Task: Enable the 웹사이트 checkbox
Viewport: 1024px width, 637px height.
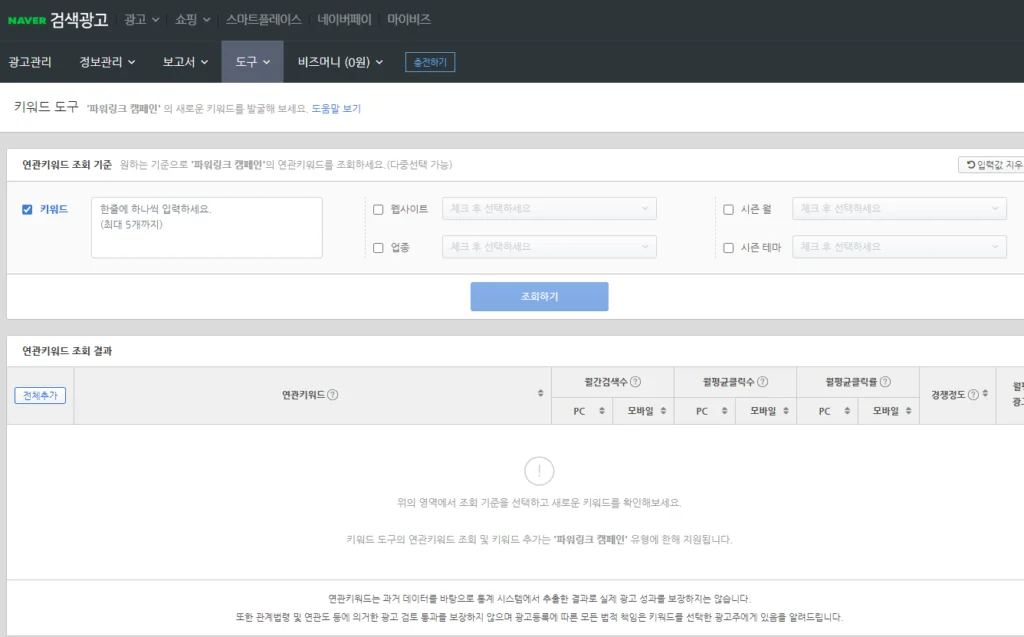Action: 378,208
